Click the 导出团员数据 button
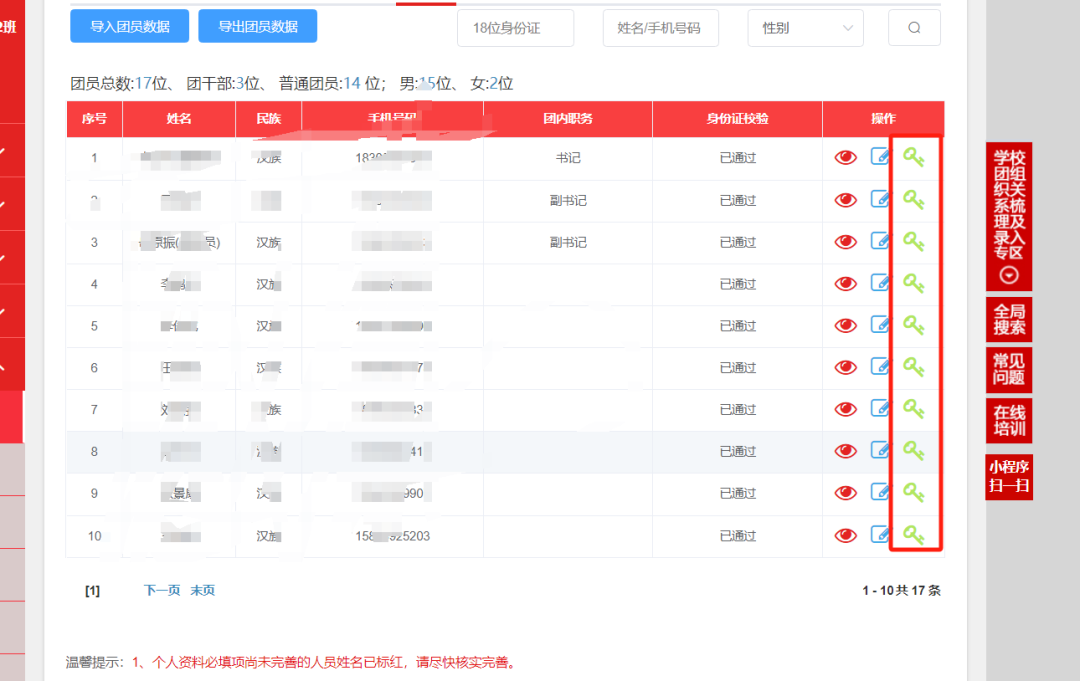 click(258, 27)
